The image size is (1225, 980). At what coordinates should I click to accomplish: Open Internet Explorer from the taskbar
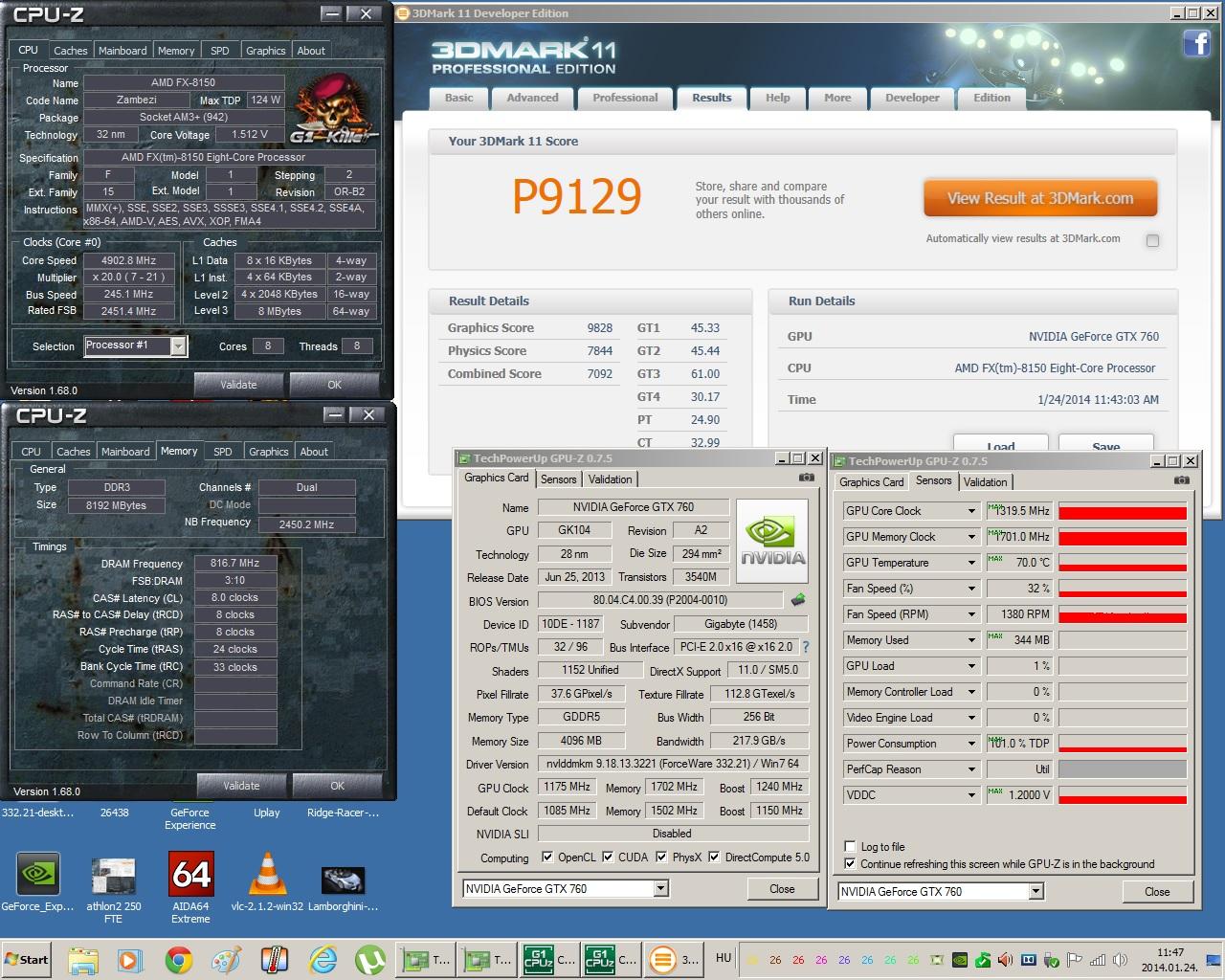point(323,959)
